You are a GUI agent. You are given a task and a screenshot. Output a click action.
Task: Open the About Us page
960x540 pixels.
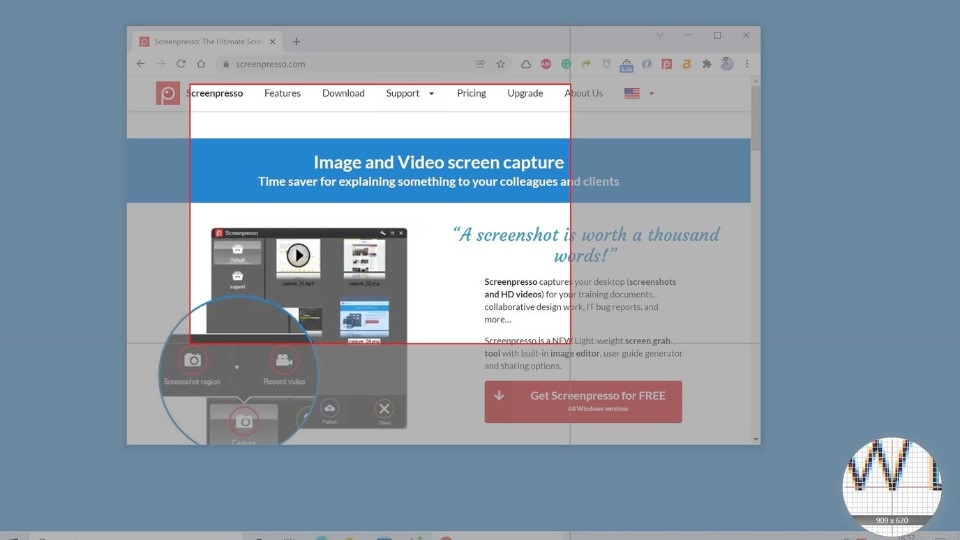[583, 93]
